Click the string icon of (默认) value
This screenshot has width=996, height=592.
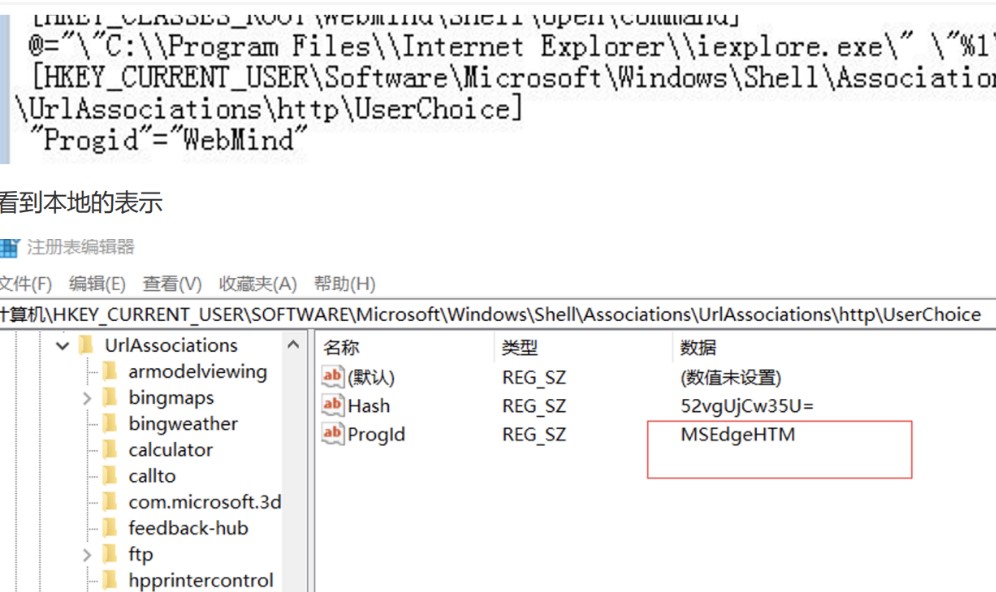[332, 376]
